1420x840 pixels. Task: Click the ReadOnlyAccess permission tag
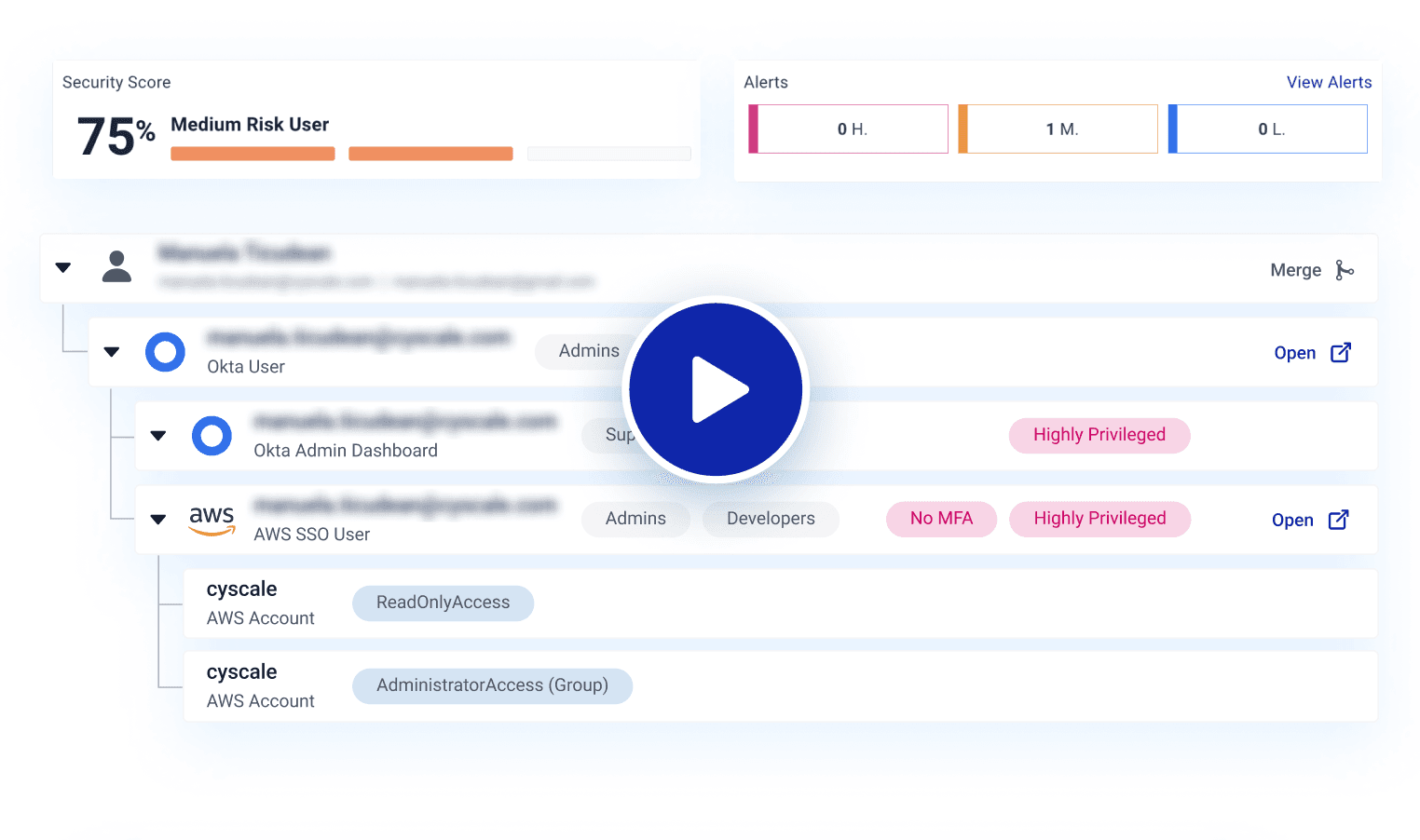[x=443, y=603]
